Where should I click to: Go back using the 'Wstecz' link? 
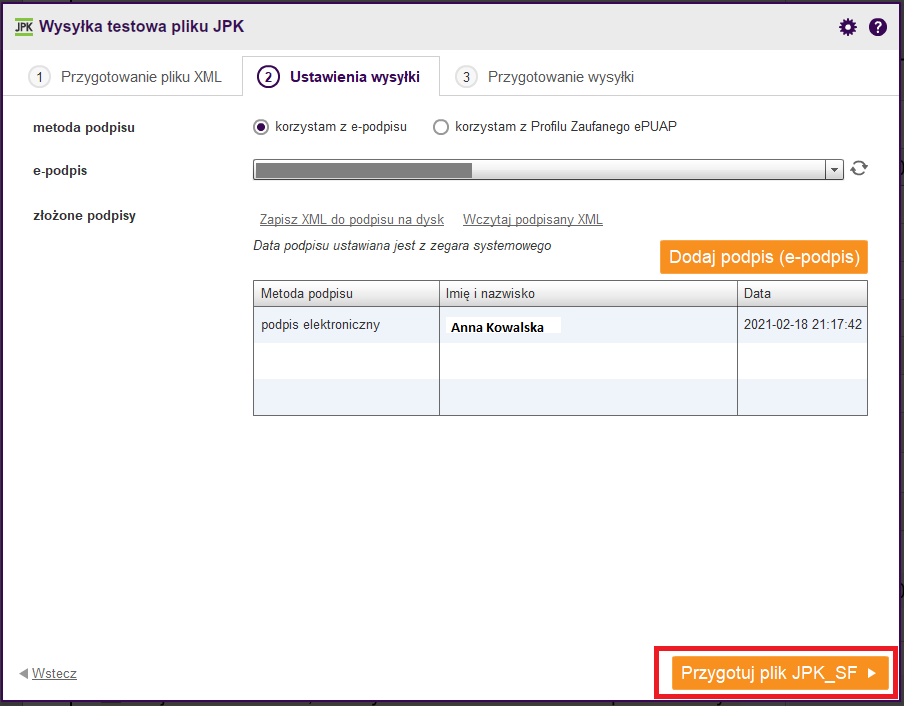(54, 674)
